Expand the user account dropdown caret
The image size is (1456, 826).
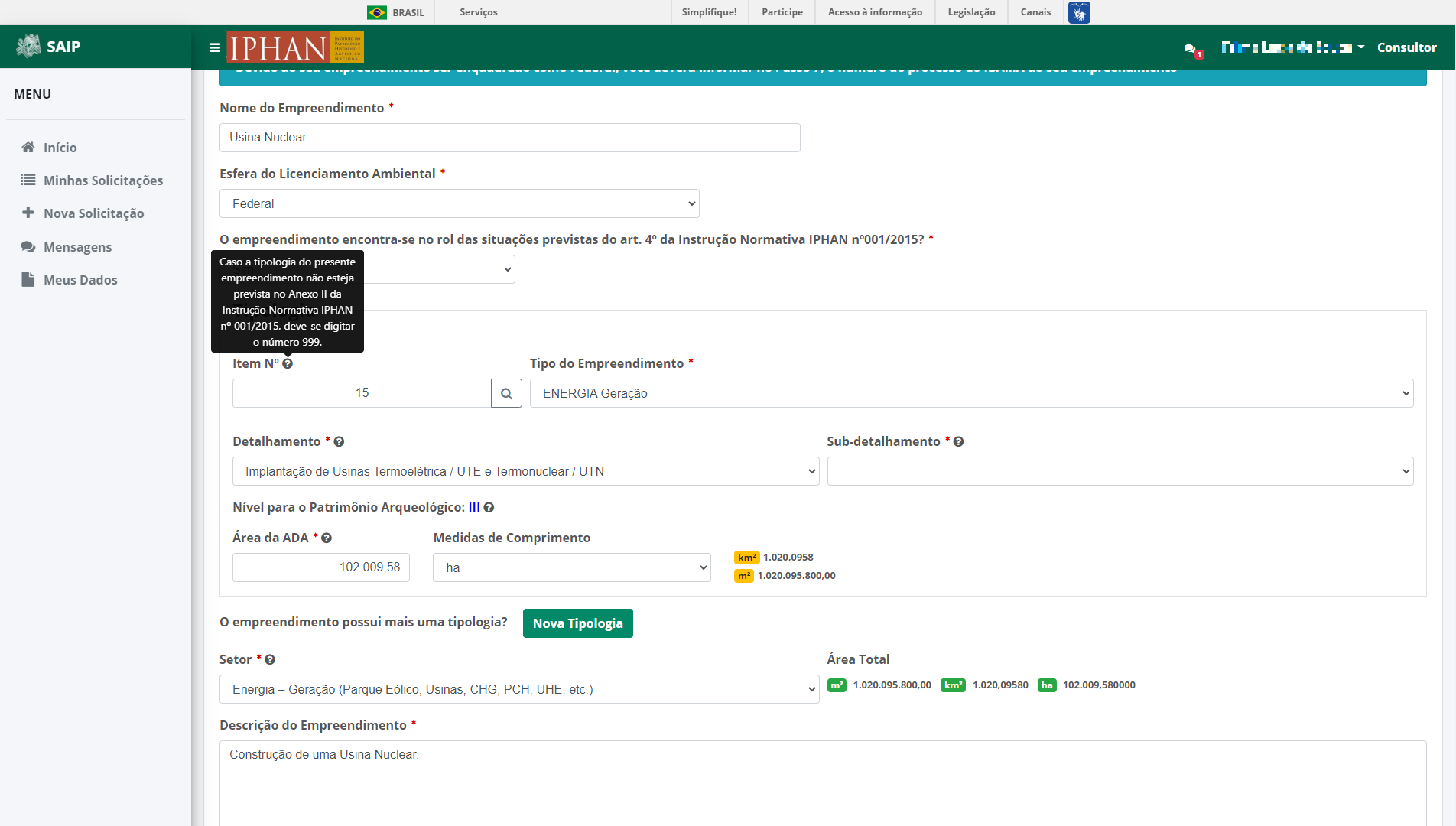pyautogui.click(x=1361, y=47)
